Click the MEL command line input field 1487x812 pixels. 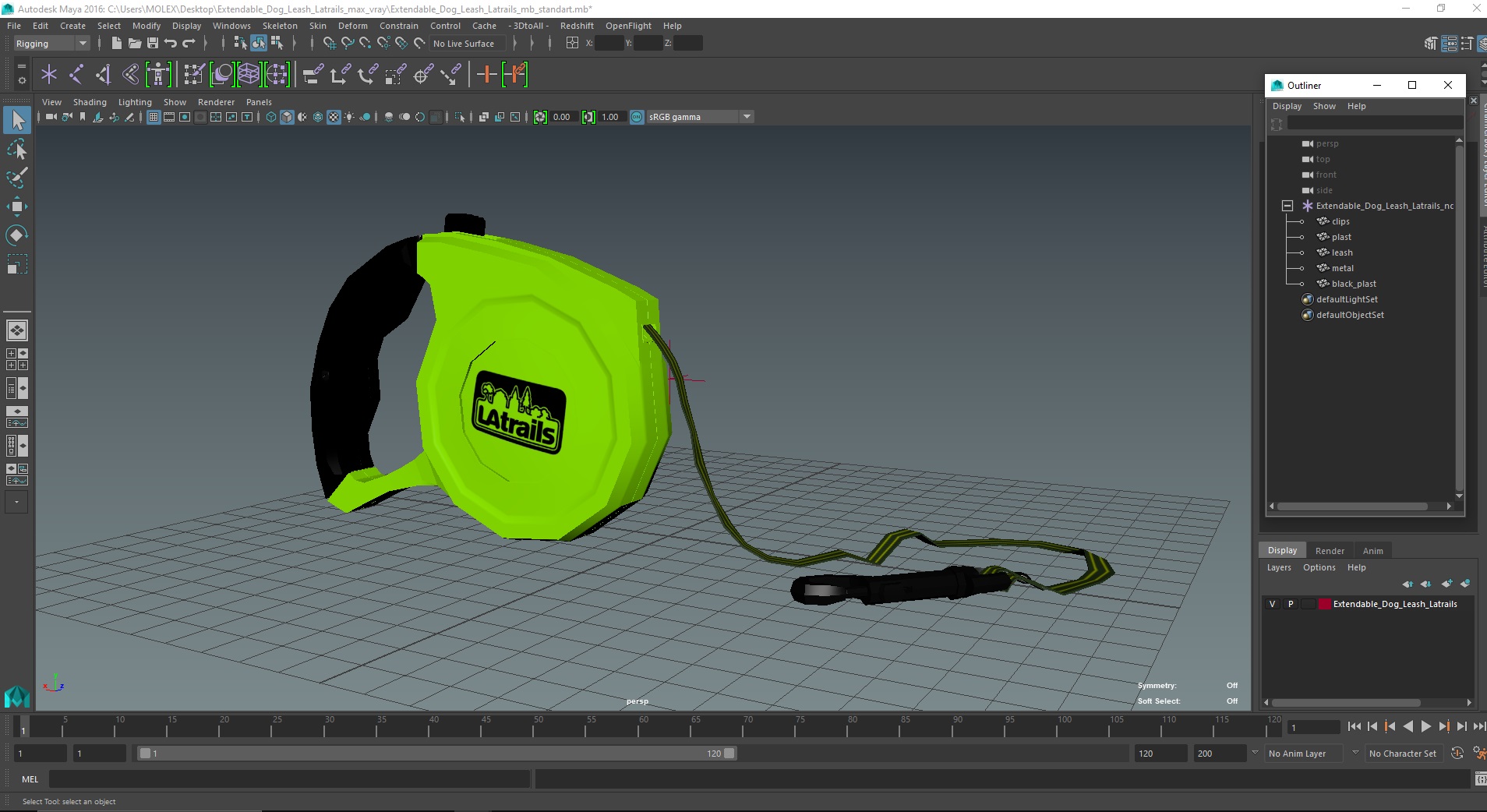[290, 779]
